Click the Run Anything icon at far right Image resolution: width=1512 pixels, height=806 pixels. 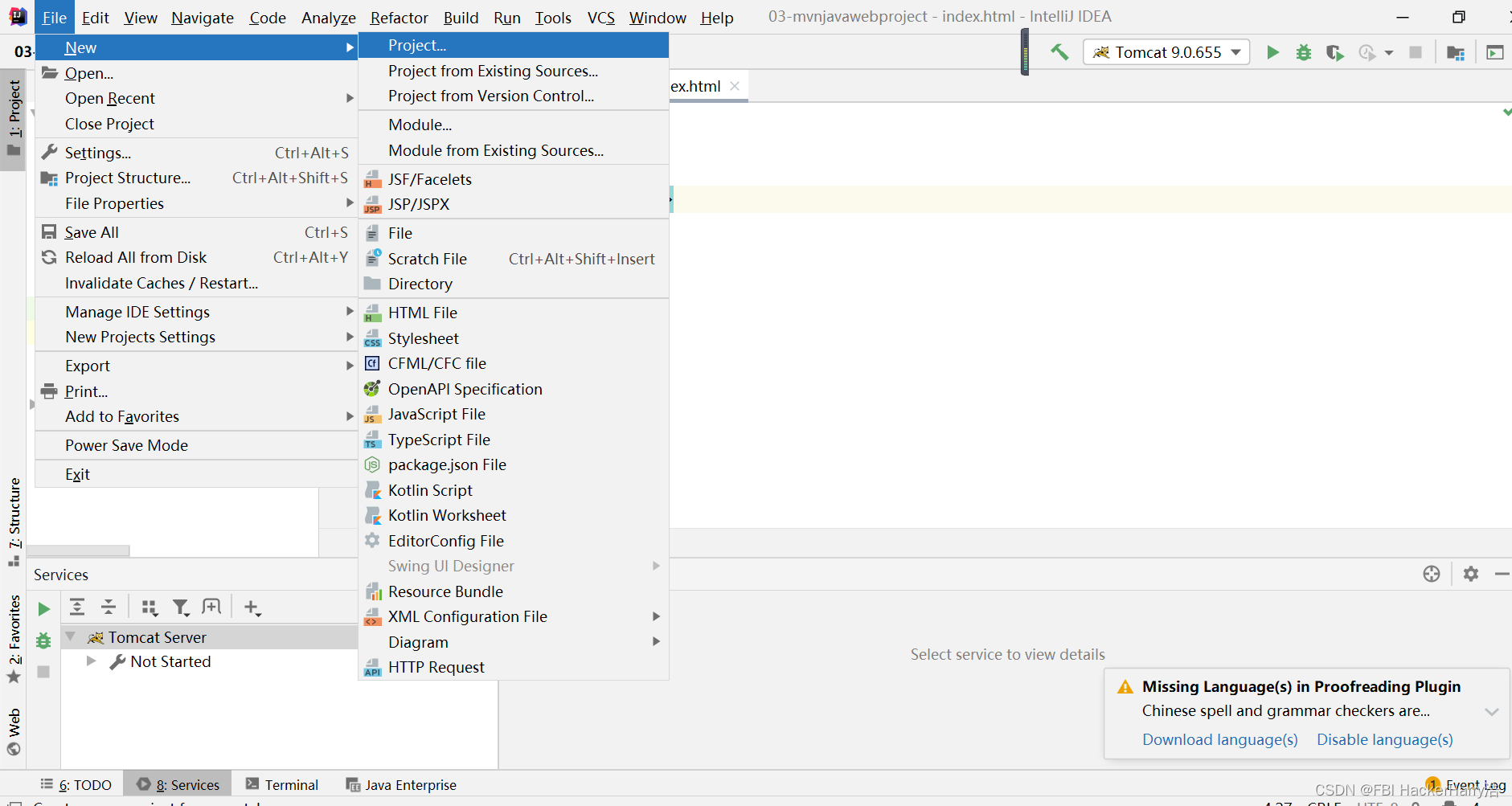click(x=1495, y=53)
